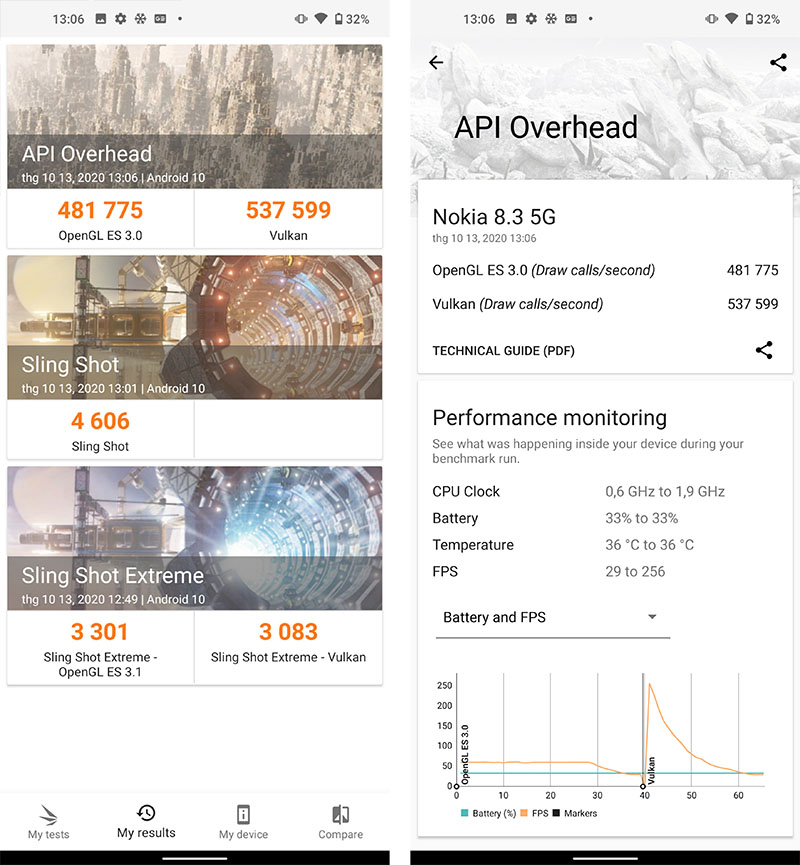Tap the Nokia 8.3 5G result header
The width and height of the screenshot is (800, 865).
click(x=494, y=217)
